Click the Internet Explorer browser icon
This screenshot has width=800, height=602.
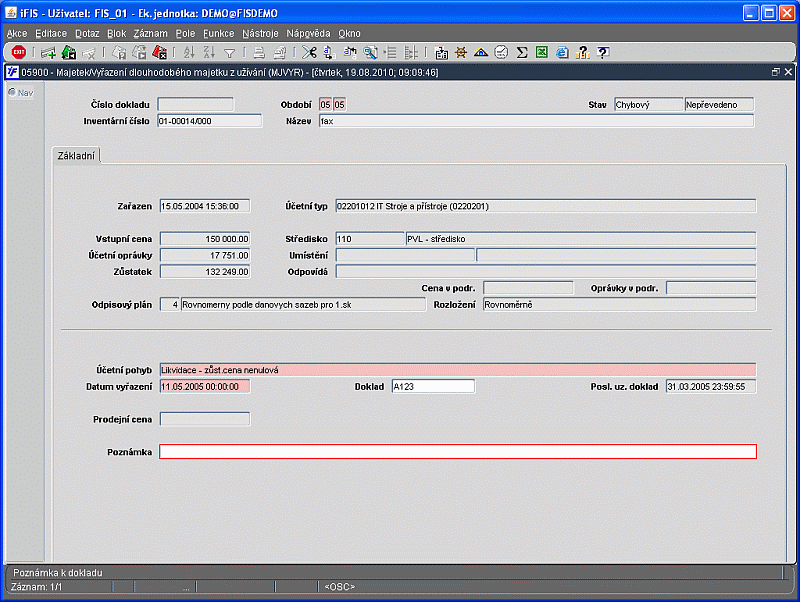point(562,53)
